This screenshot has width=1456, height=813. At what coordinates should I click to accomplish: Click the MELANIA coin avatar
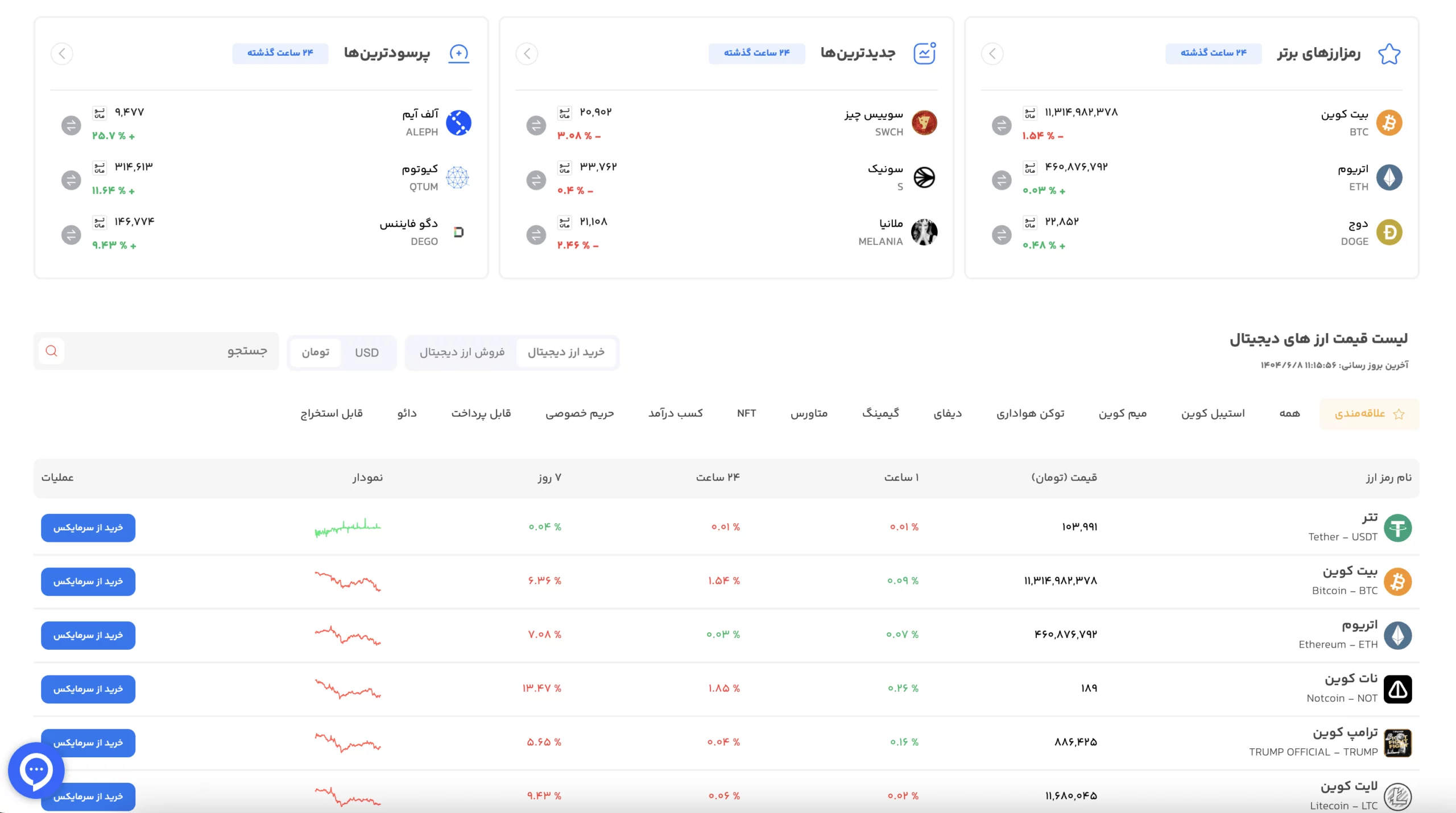924,232
